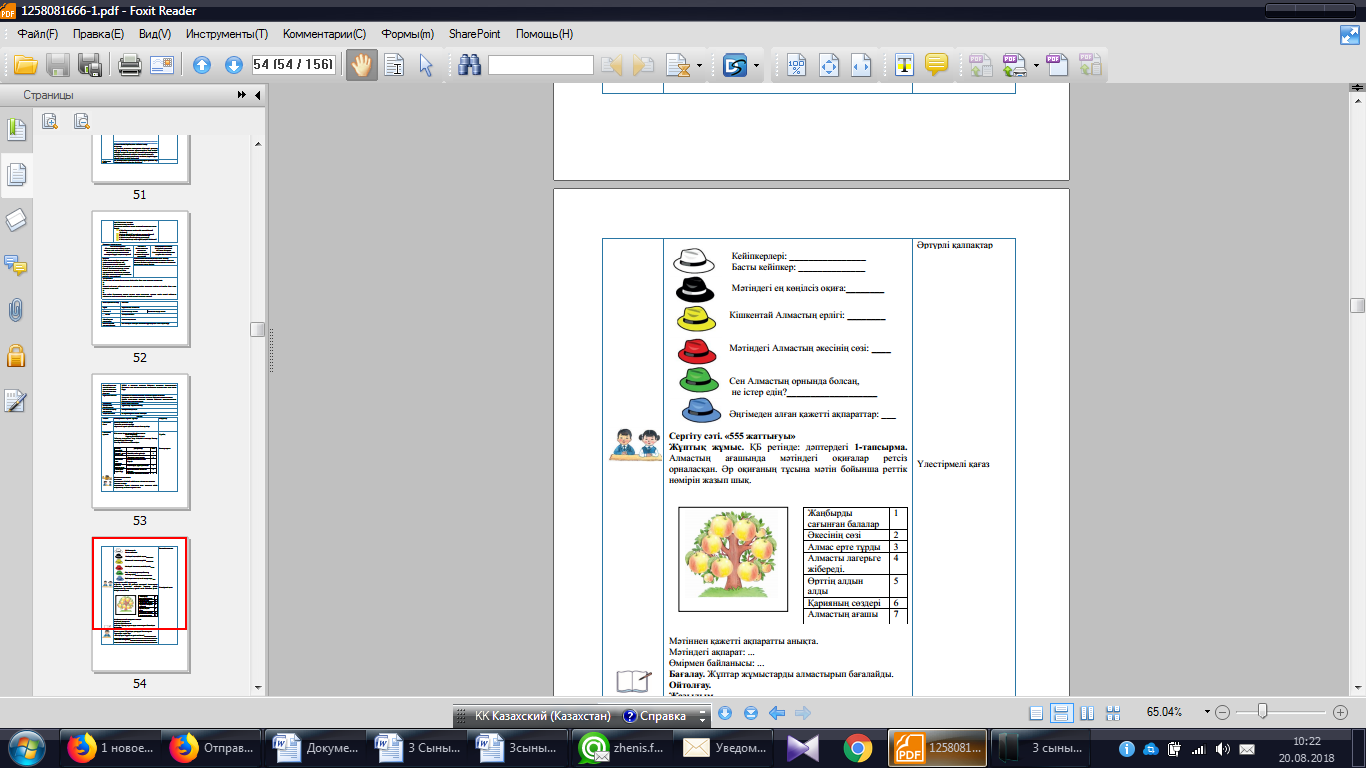Open the SharePoint menu
The image size is (1366, 768).
coord(475,34)
